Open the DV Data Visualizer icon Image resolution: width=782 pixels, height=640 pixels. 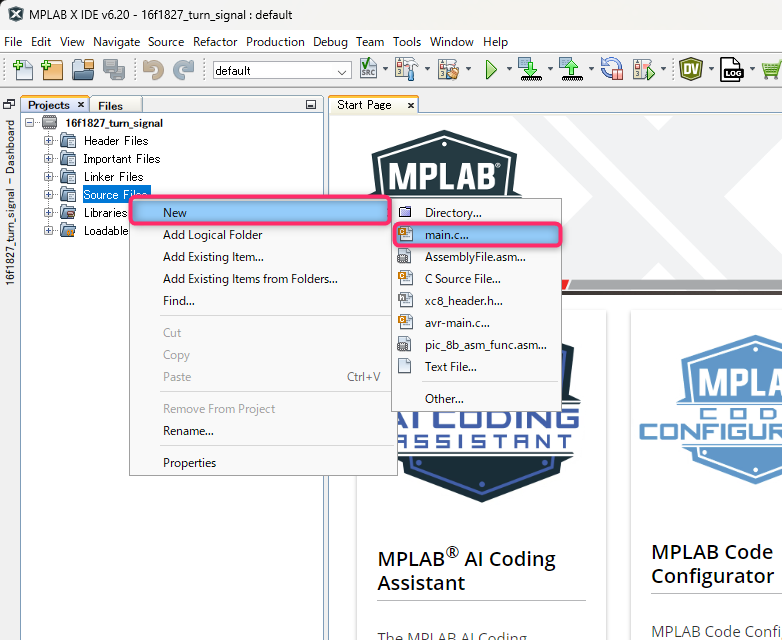point(691,69)
